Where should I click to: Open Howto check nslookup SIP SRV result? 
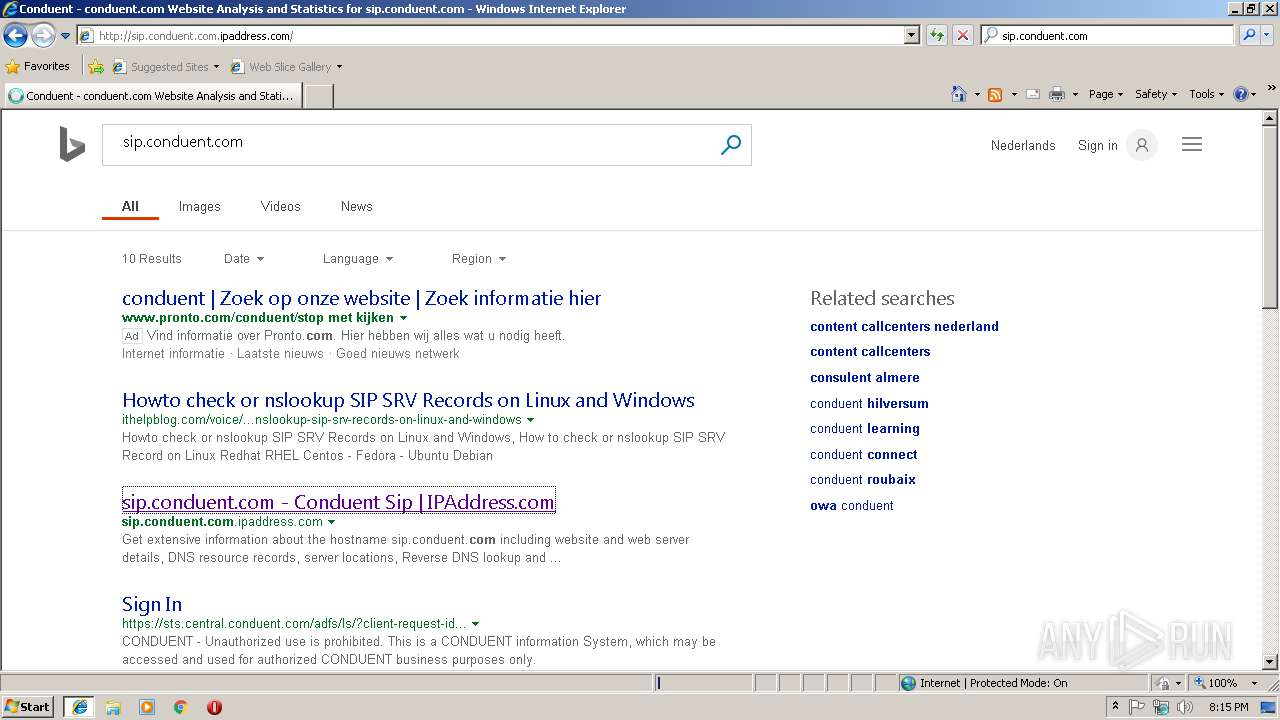(x=408, y=400)
